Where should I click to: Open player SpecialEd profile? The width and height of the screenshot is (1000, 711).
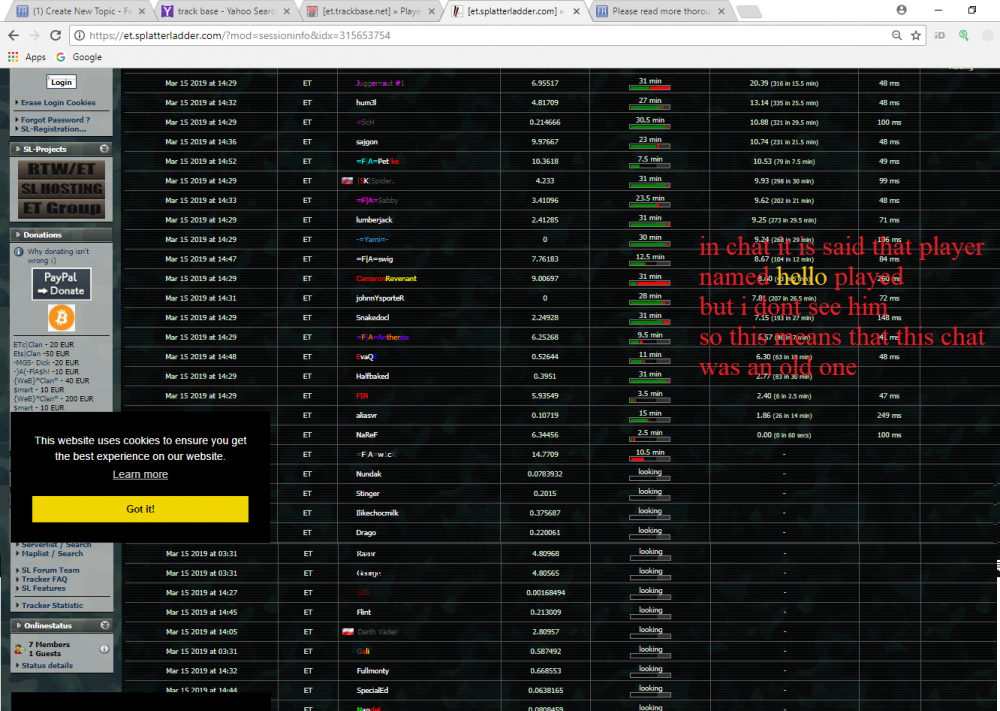[372, 691]
